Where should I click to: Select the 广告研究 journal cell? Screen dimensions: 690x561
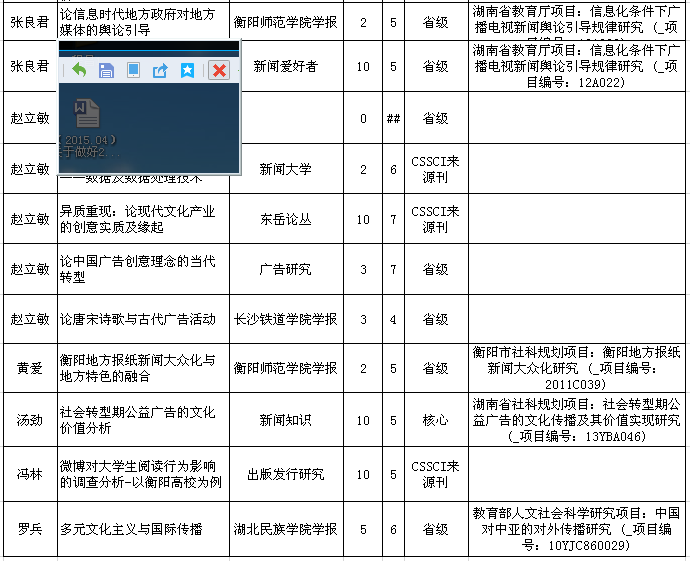click(x=286, y=270)
